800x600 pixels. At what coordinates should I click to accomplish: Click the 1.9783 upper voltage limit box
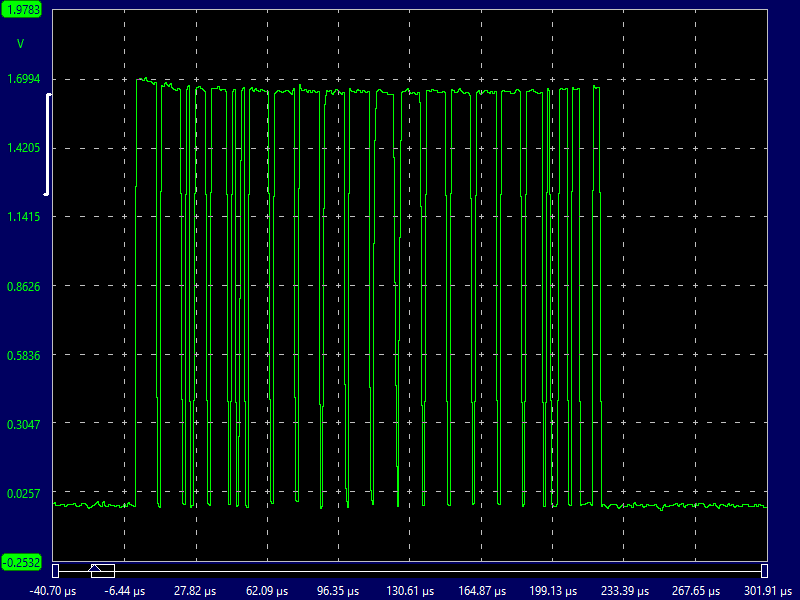coord(21,10)
